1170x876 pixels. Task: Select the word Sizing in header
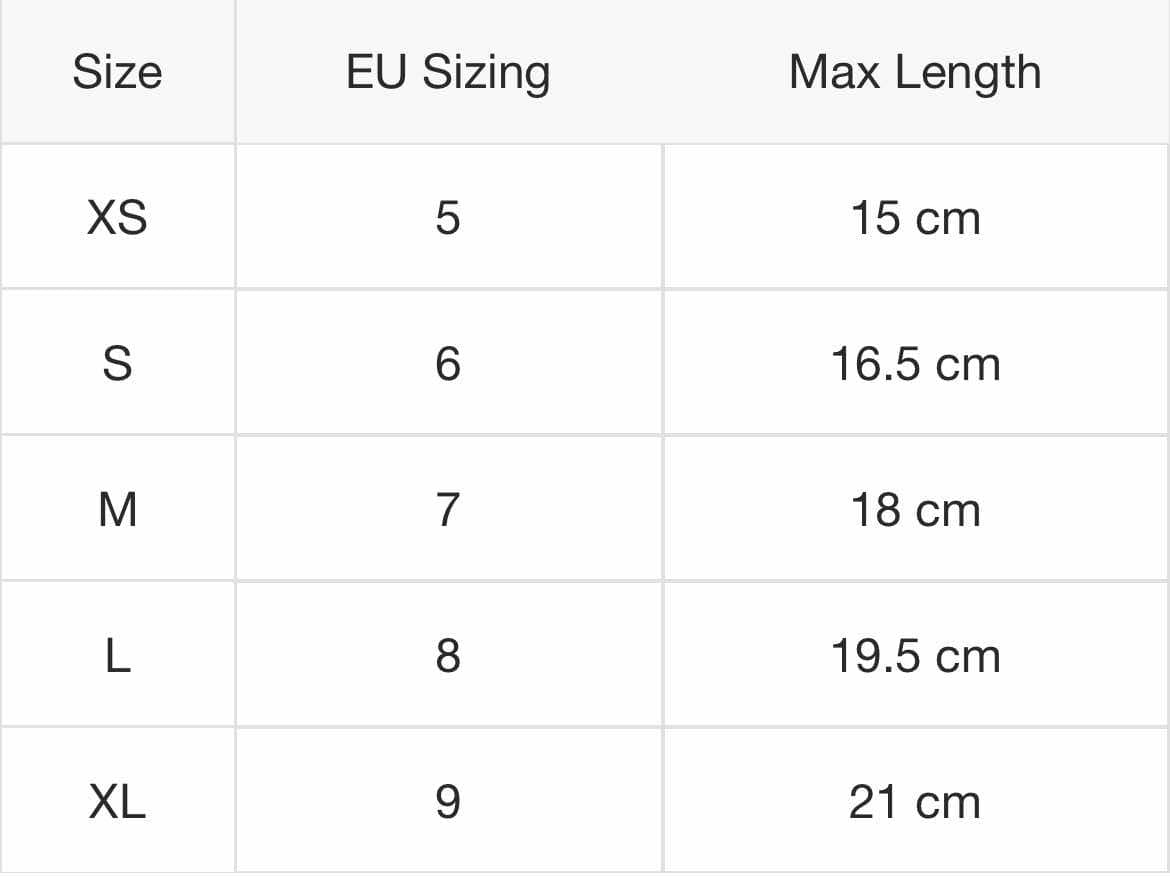486,74
